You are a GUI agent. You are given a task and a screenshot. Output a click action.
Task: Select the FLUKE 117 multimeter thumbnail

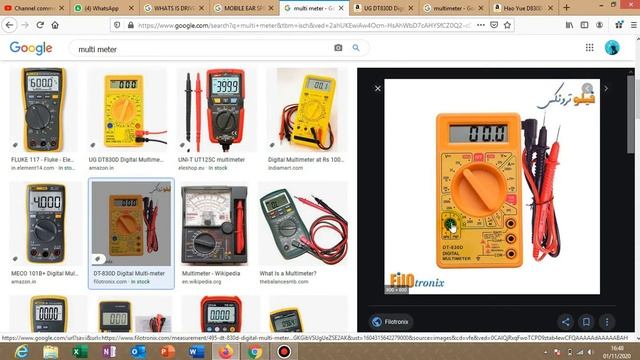click(44, 110)
